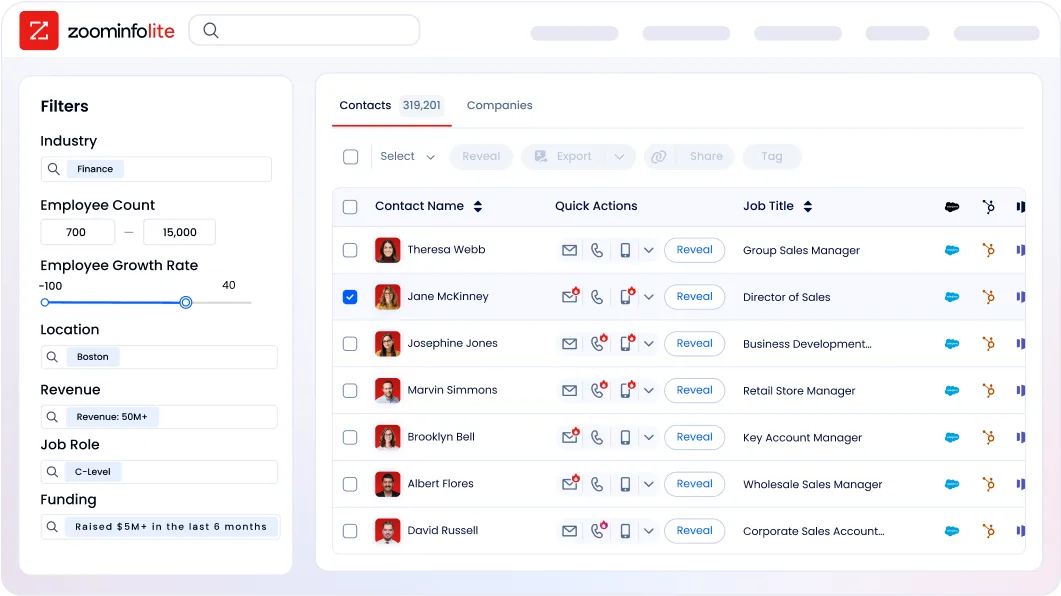The width and height of the screenshot is (1061, 596).
Task: Select the Contacts tab
Action: pyautogui.click(x=365, y=105)
